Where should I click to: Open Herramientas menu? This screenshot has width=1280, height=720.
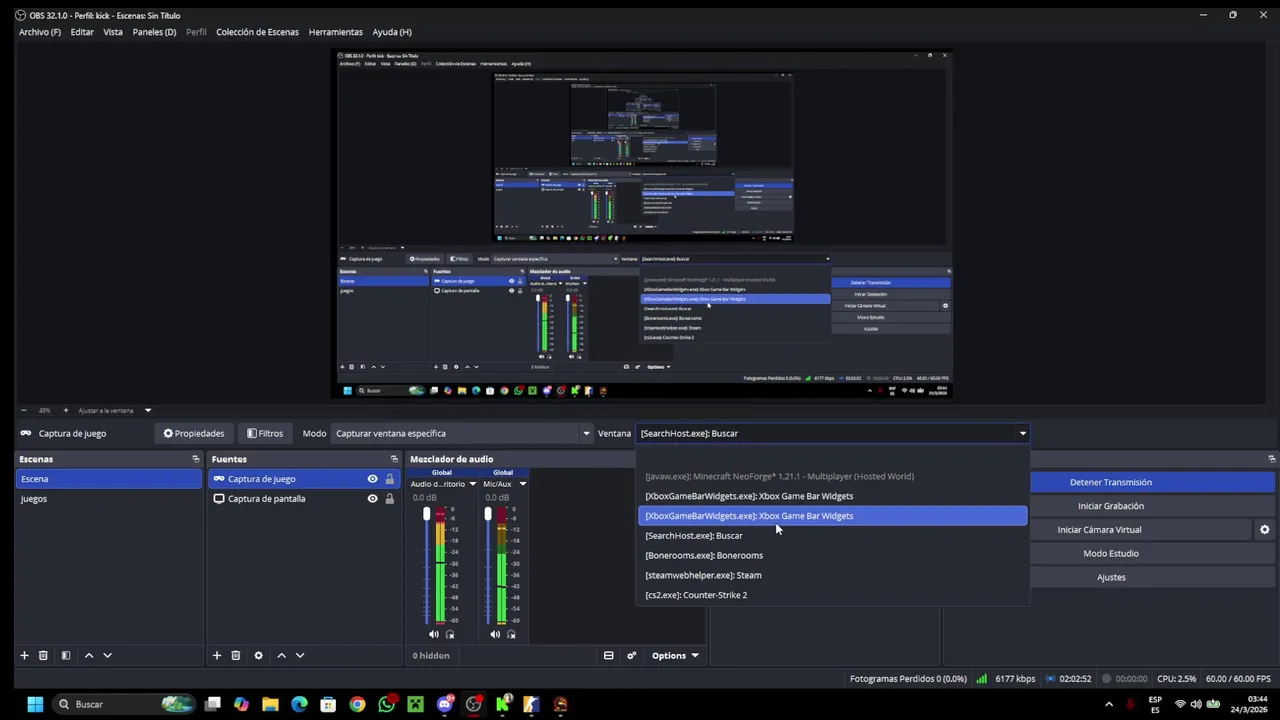335,32
